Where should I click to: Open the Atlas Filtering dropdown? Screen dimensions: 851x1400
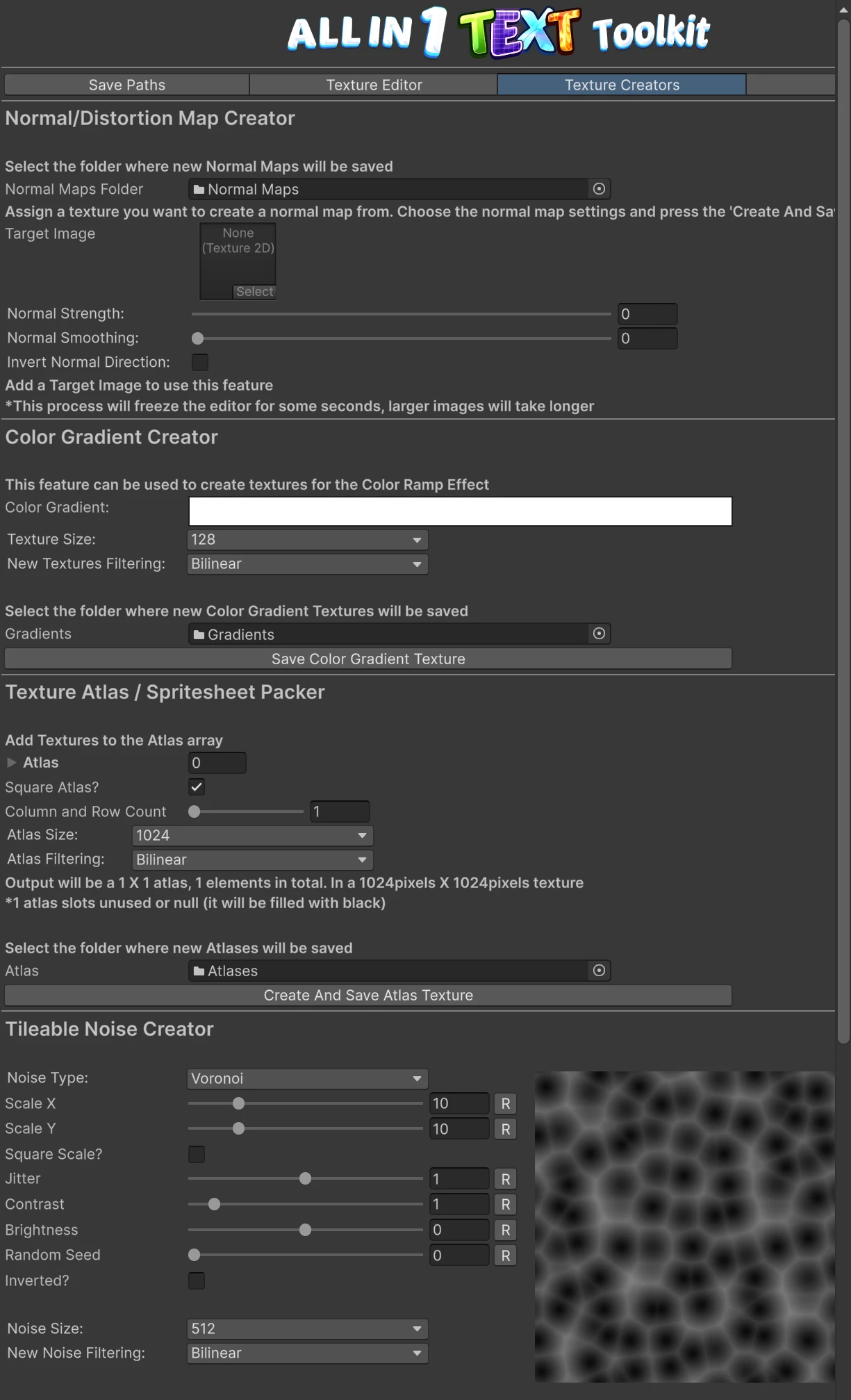point(252,859)
